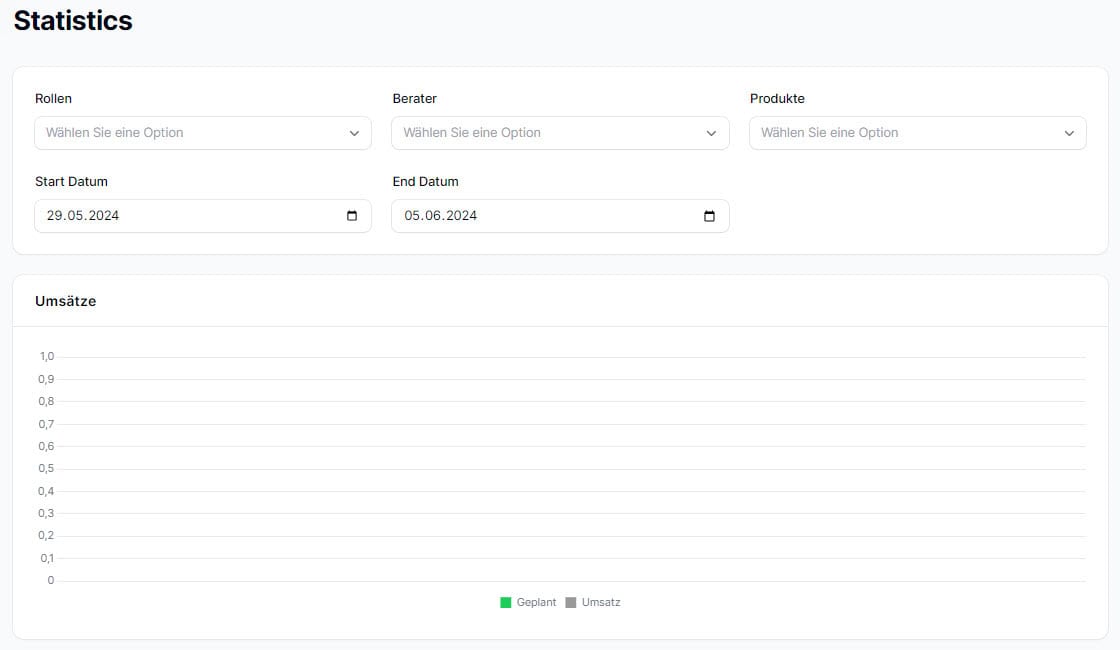The height and width of the screenshot is (650, 1120).
Task: Click the Rollen dropdown chevron arrow
Action: tap(354, 134)
